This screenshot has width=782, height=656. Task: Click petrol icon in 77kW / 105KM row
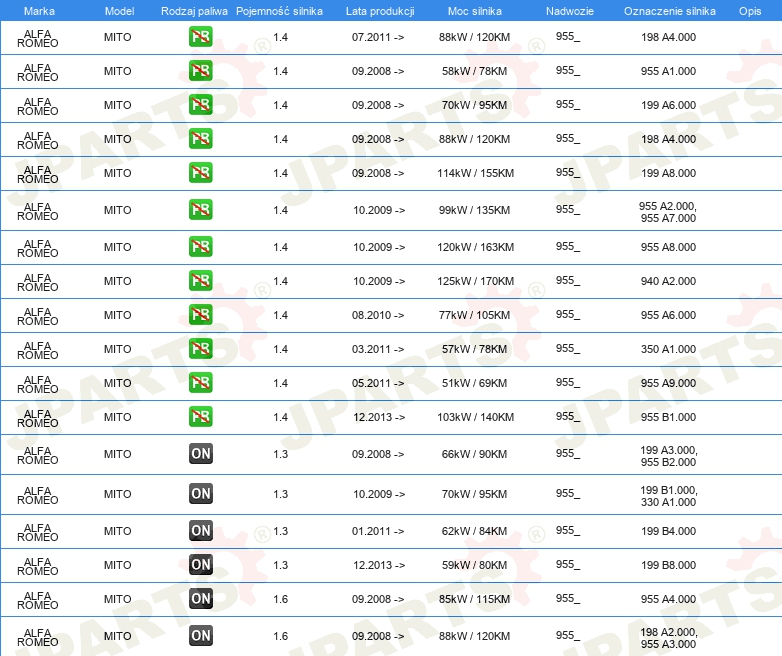[200, 314]
